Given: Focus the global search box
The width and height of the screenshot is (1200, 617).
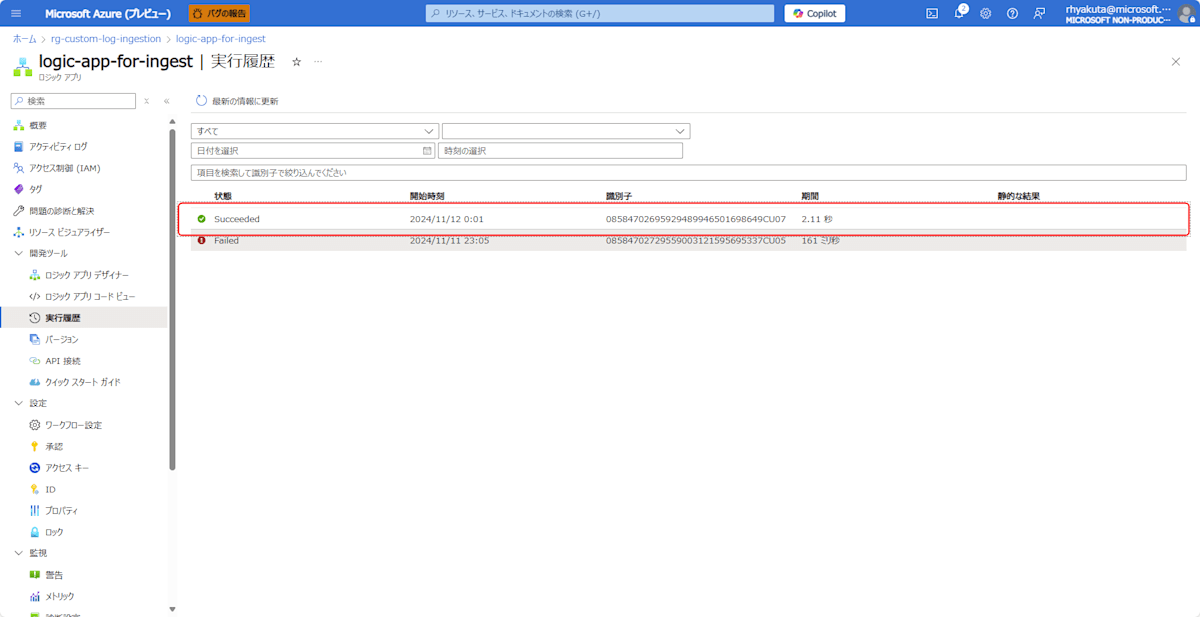Looking at the screenshot, I should click(x=599, y=13).
